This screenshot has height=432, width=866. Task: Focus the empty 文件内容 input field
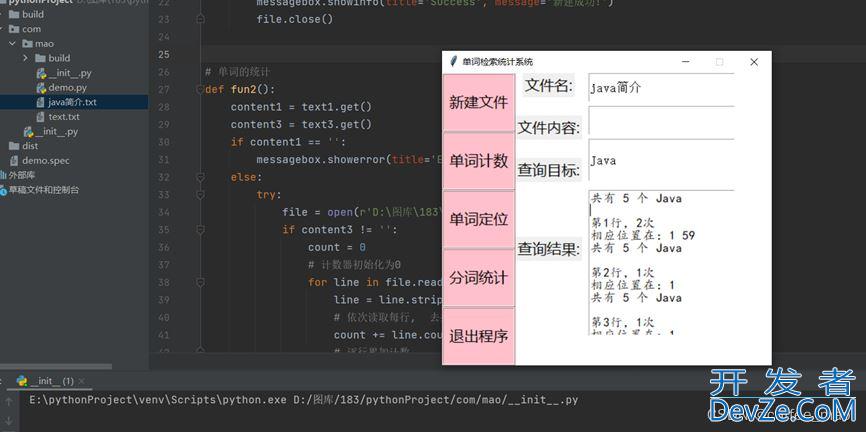(662, 120)
